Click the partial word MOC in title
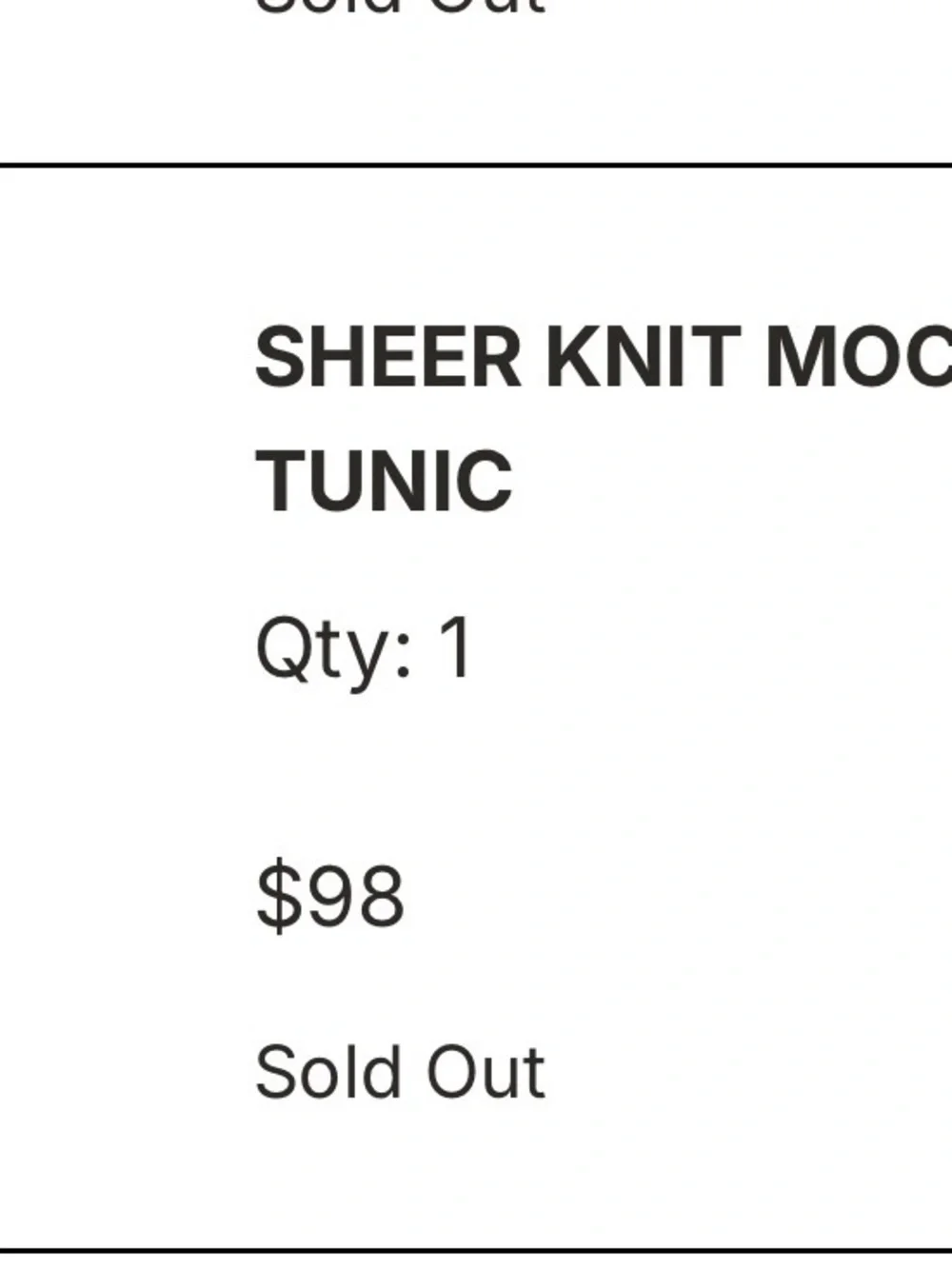Screen dimensions: 952x1269 (859, 357)
